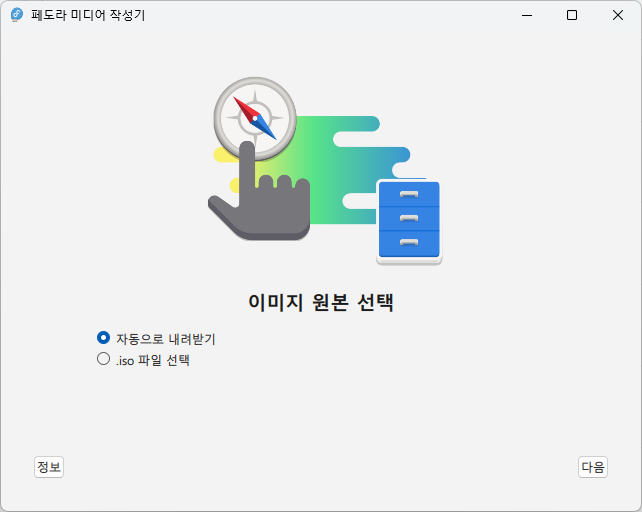Click the '페도라 미디어 작성기' window title

pos(88,15)
